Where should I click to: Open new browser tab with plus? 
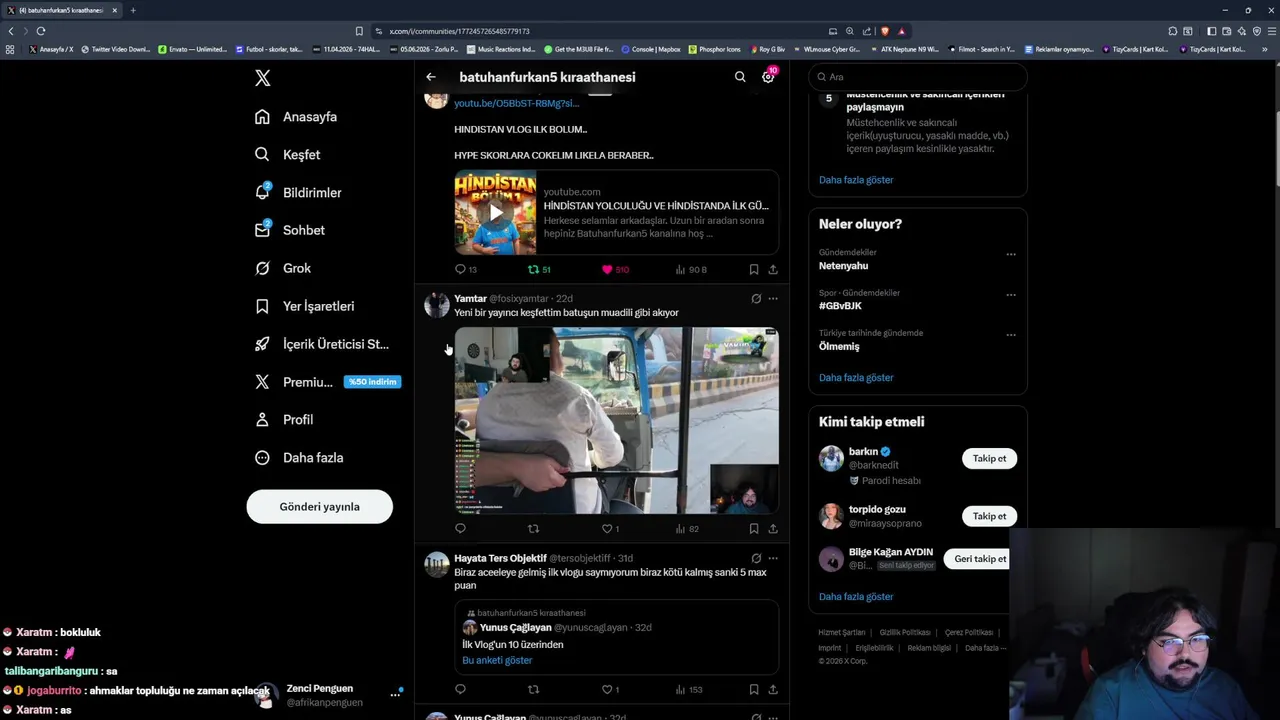(133, 10)
